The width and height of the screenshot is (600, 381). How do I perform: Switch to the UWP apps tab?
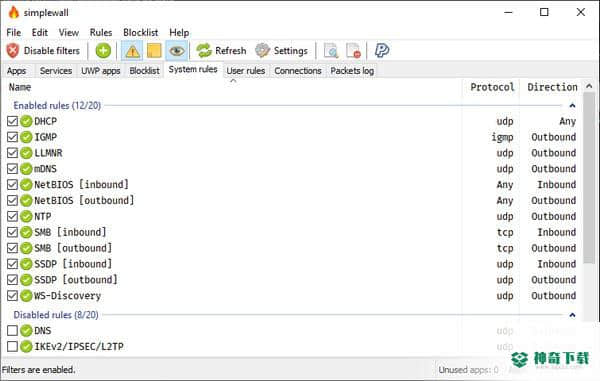(x=101, y=71)
